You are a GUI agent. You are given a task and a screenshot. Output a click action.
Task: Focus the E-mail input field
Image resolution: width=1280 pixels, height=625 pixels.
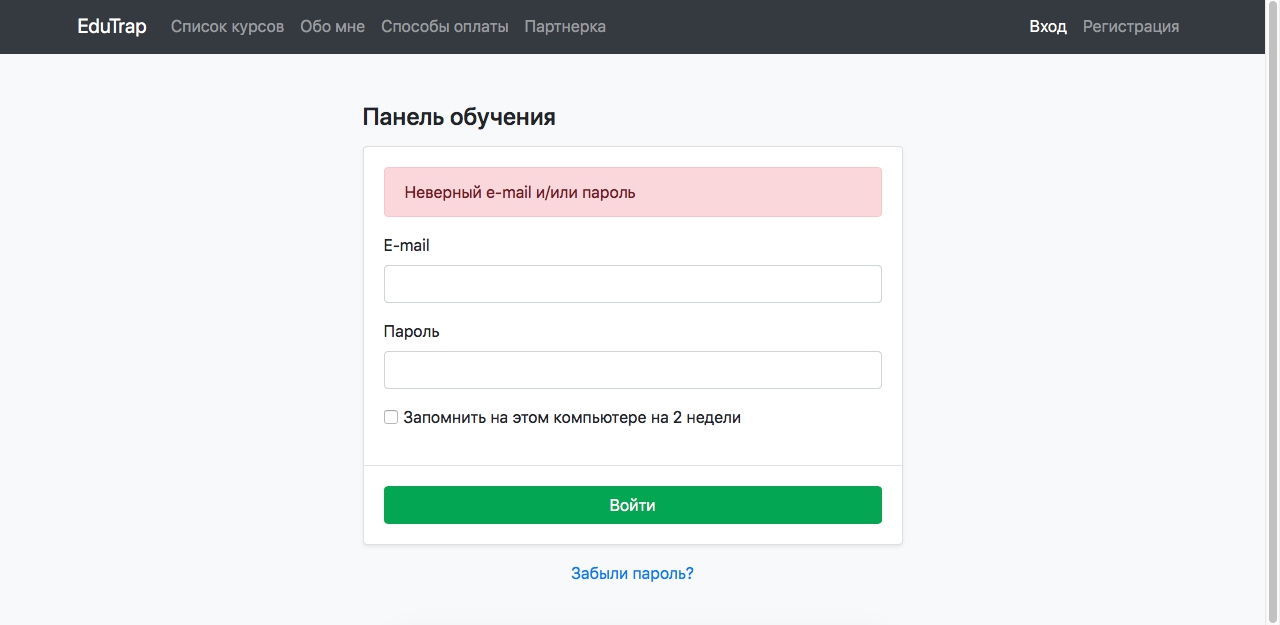[x=632, y=284]
